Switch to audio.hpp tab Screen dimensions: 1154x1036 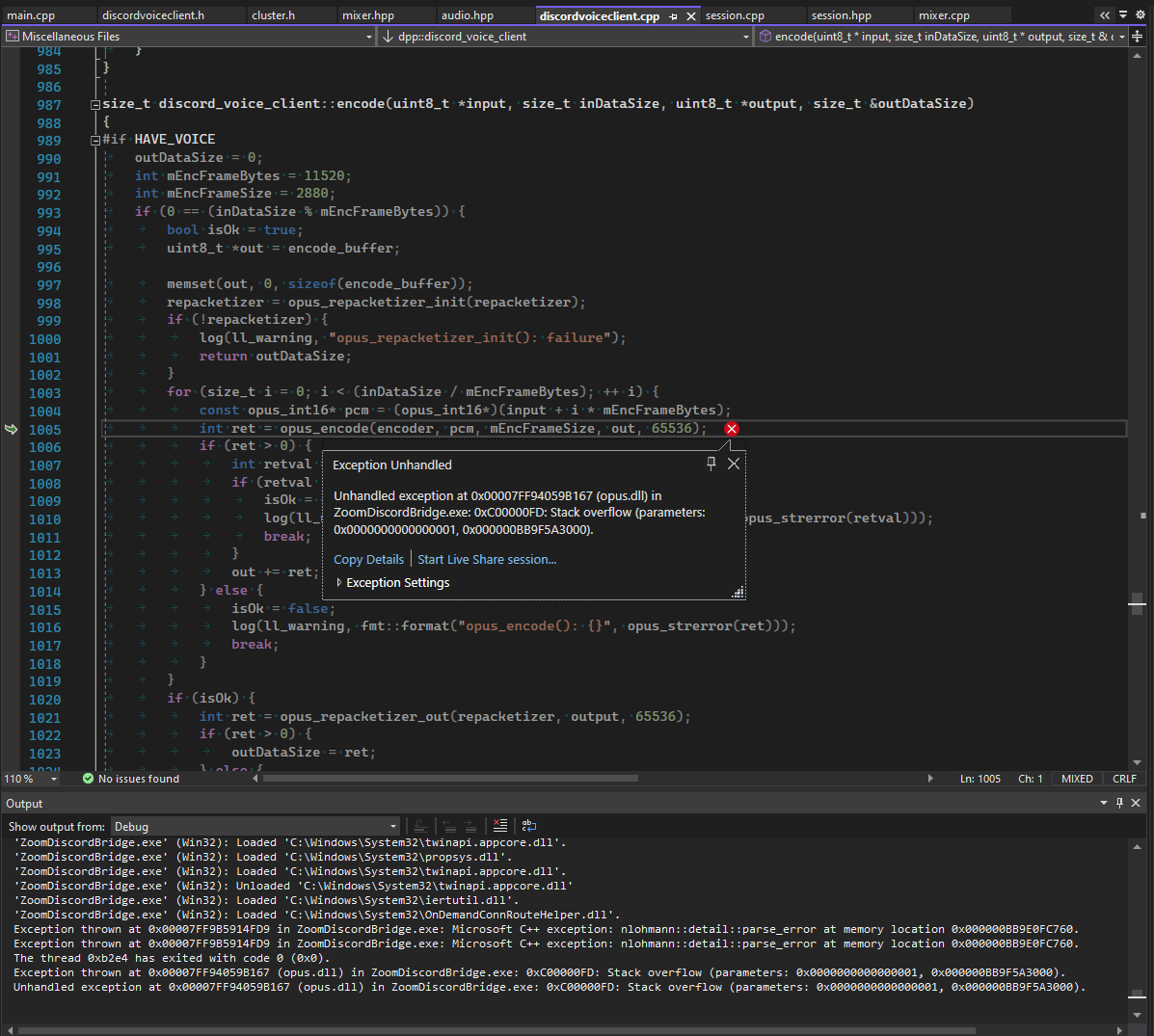click(x=468, y=15)
